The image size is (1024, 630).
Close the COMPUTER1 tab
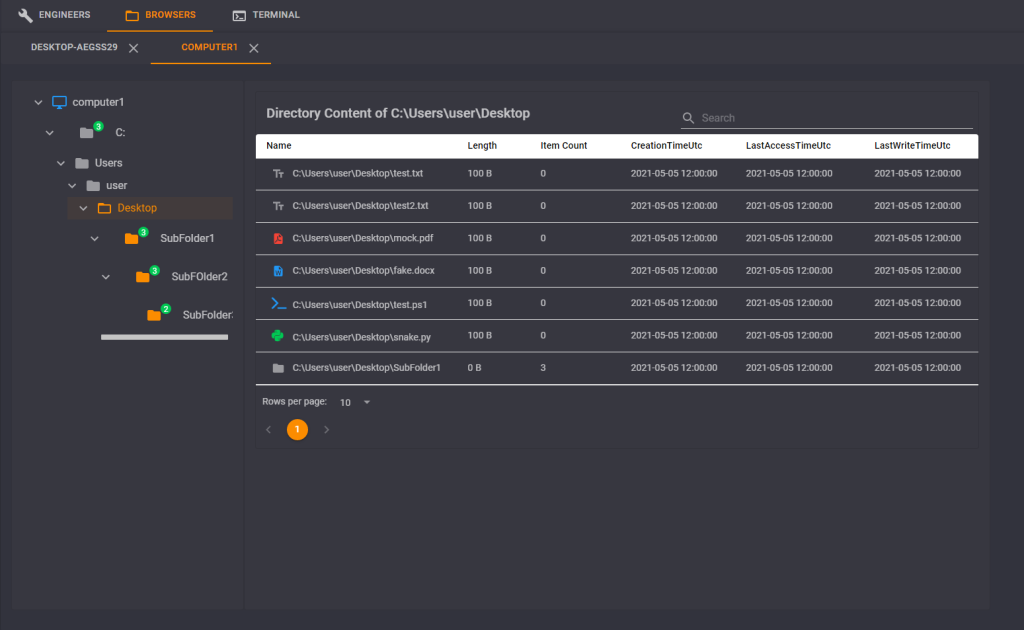click(254, 48)
